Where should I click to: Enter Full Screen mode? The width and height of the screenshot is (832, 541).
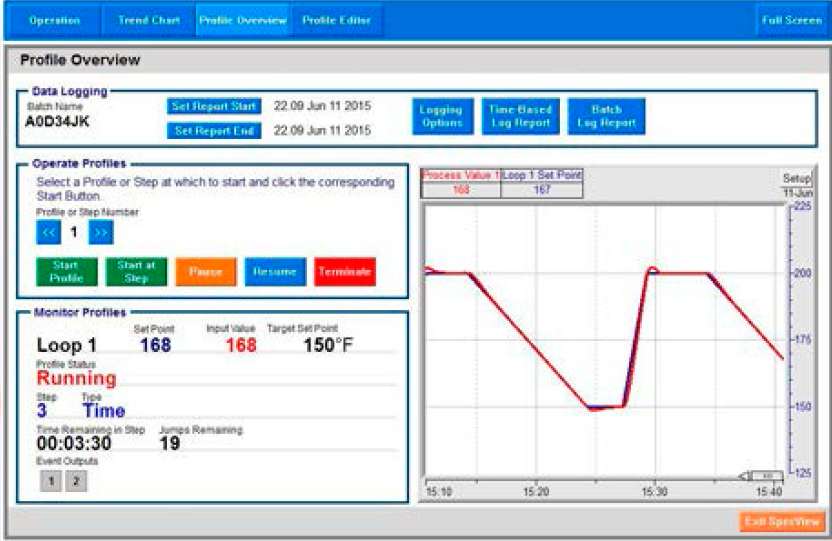(x=791, y=20)
